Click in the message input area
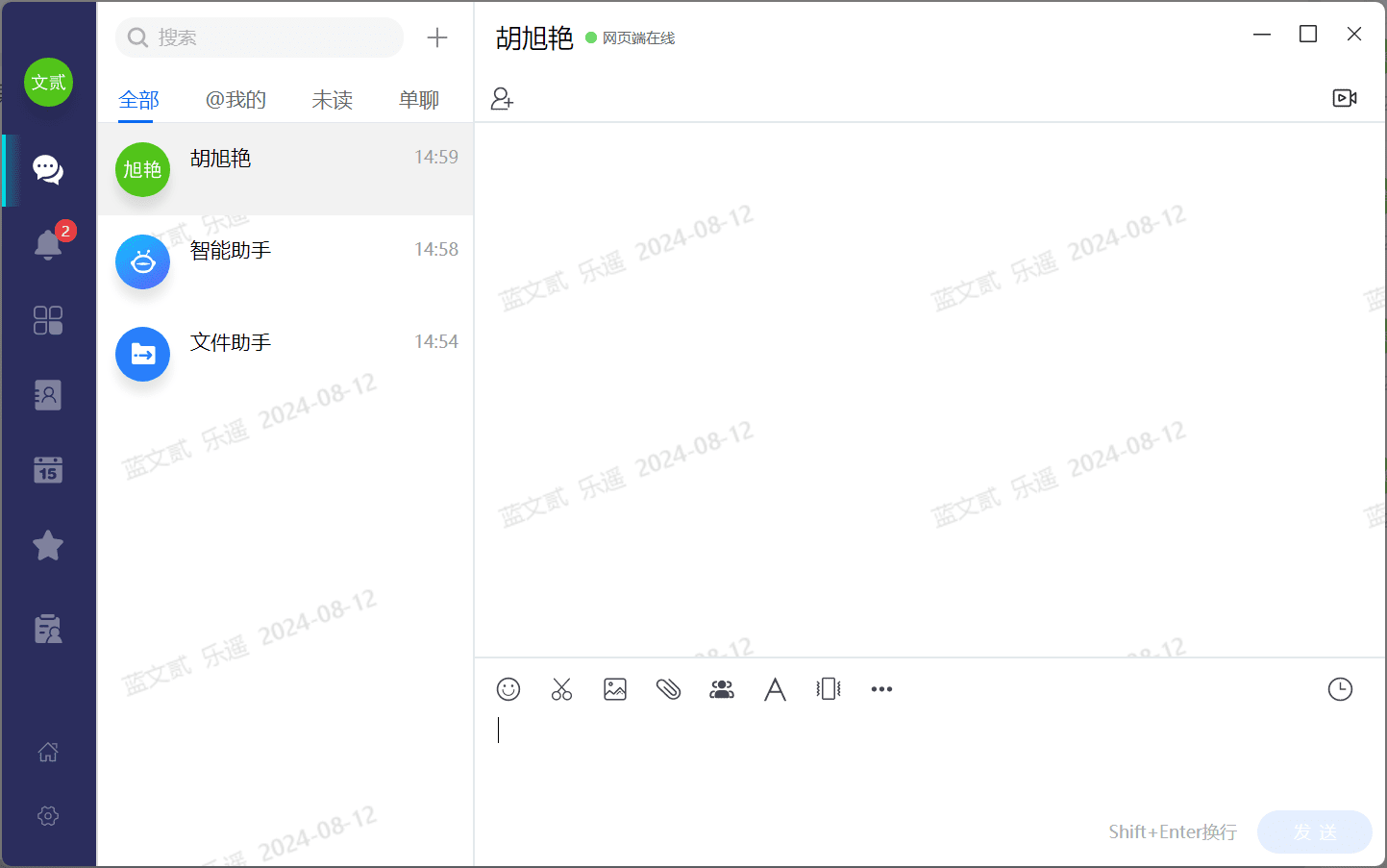1387x868 pixels. pyautogui.click(x=929, y=759)
